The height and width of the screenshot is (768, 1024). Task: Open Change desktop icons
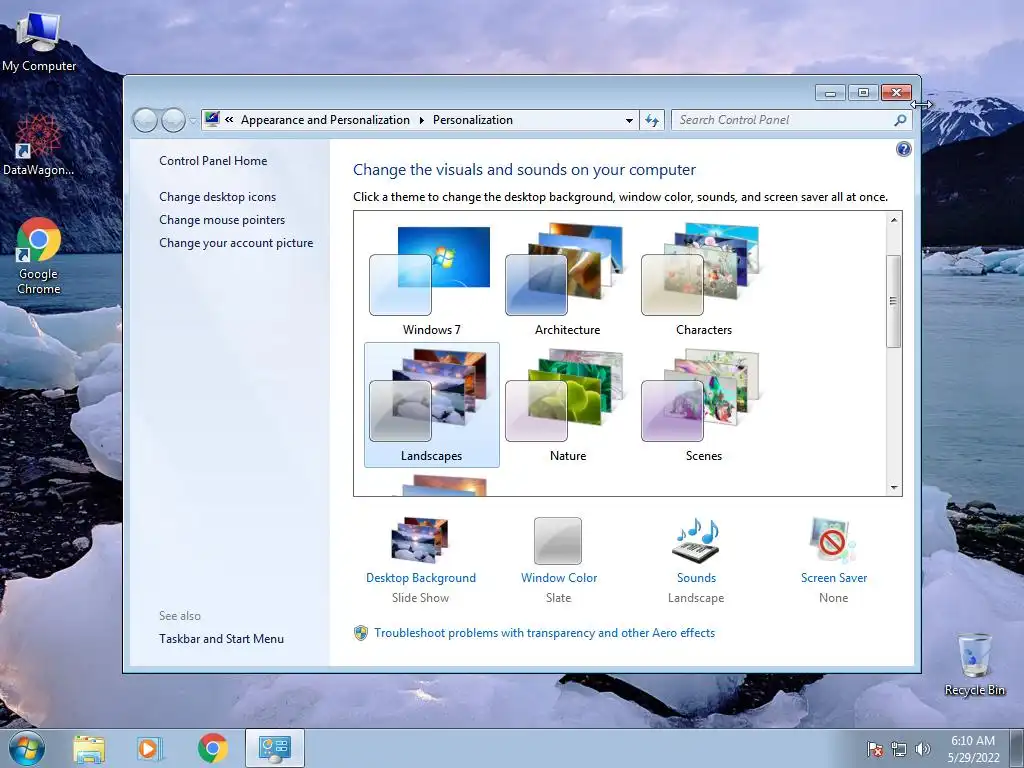[217, 197]
